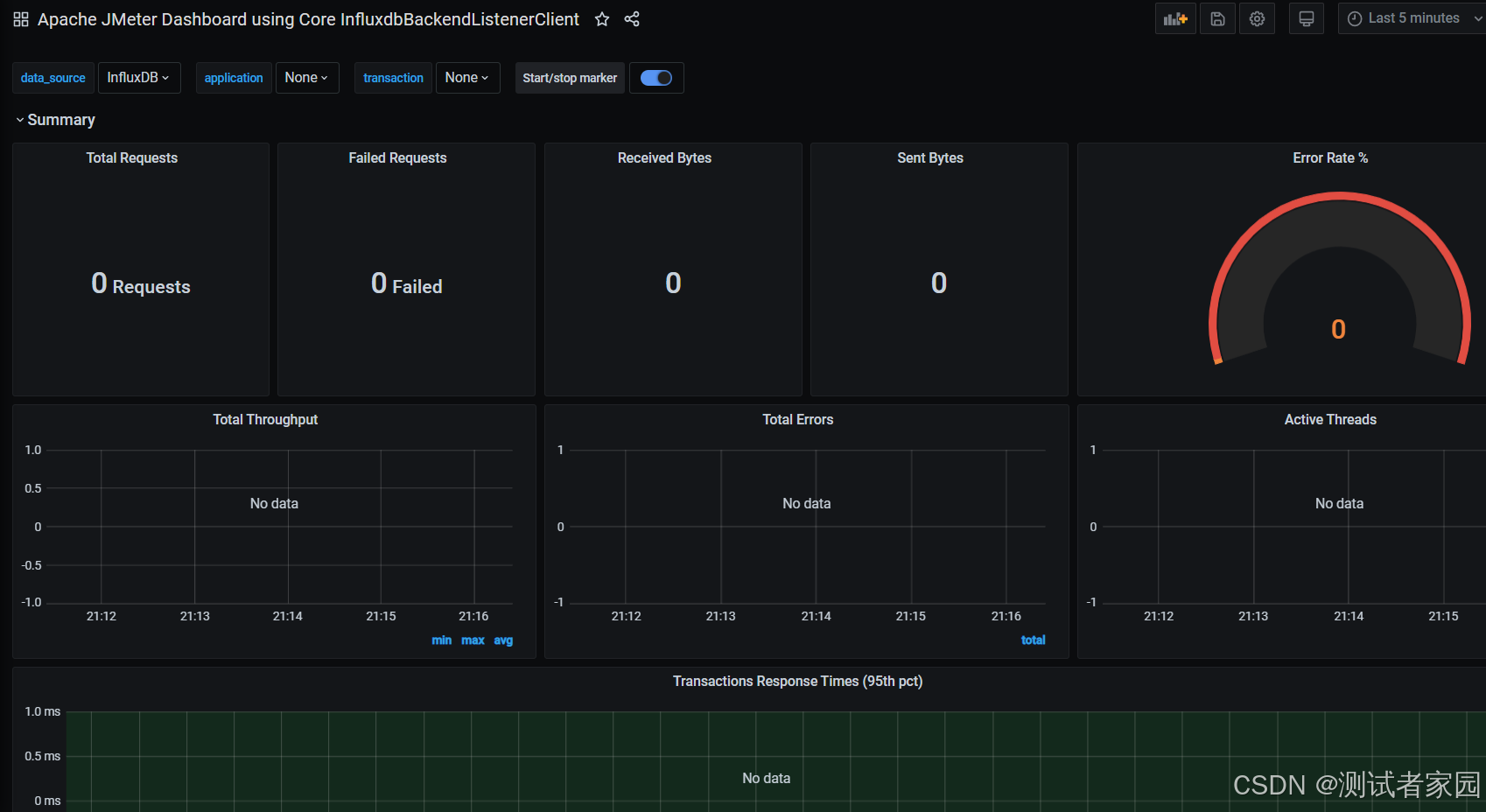The width and height of the screenshot is (1486, 812).
Task: Share the dashboard via share icon
Action: click(x=632, y=19)
